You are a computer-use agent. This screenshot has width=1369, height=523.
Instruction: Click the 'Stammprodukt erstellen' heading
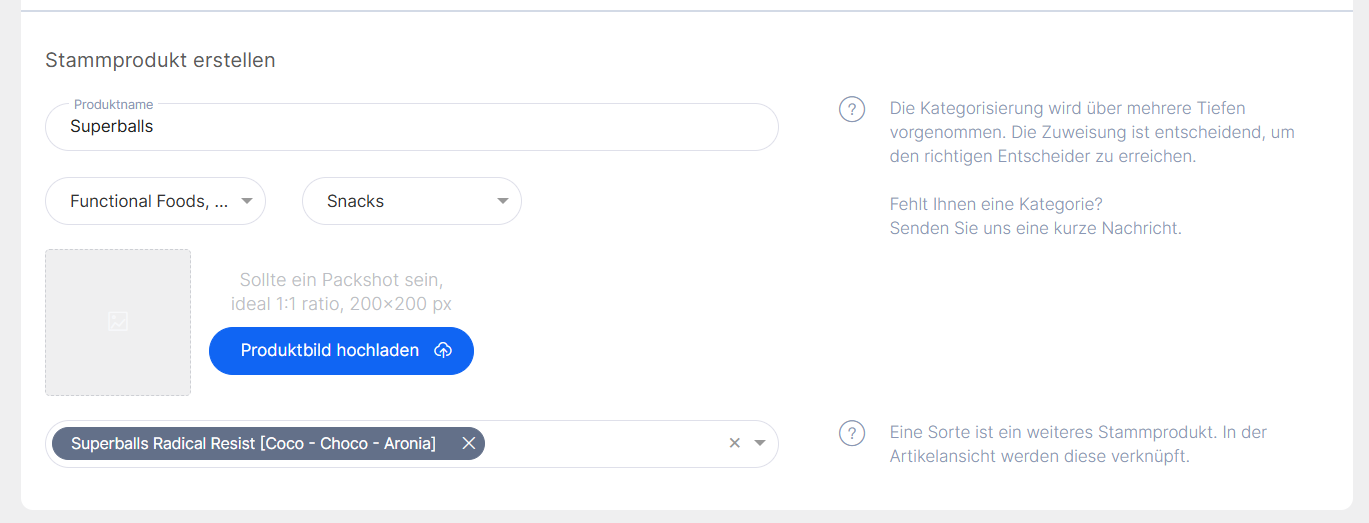[160, 60]
